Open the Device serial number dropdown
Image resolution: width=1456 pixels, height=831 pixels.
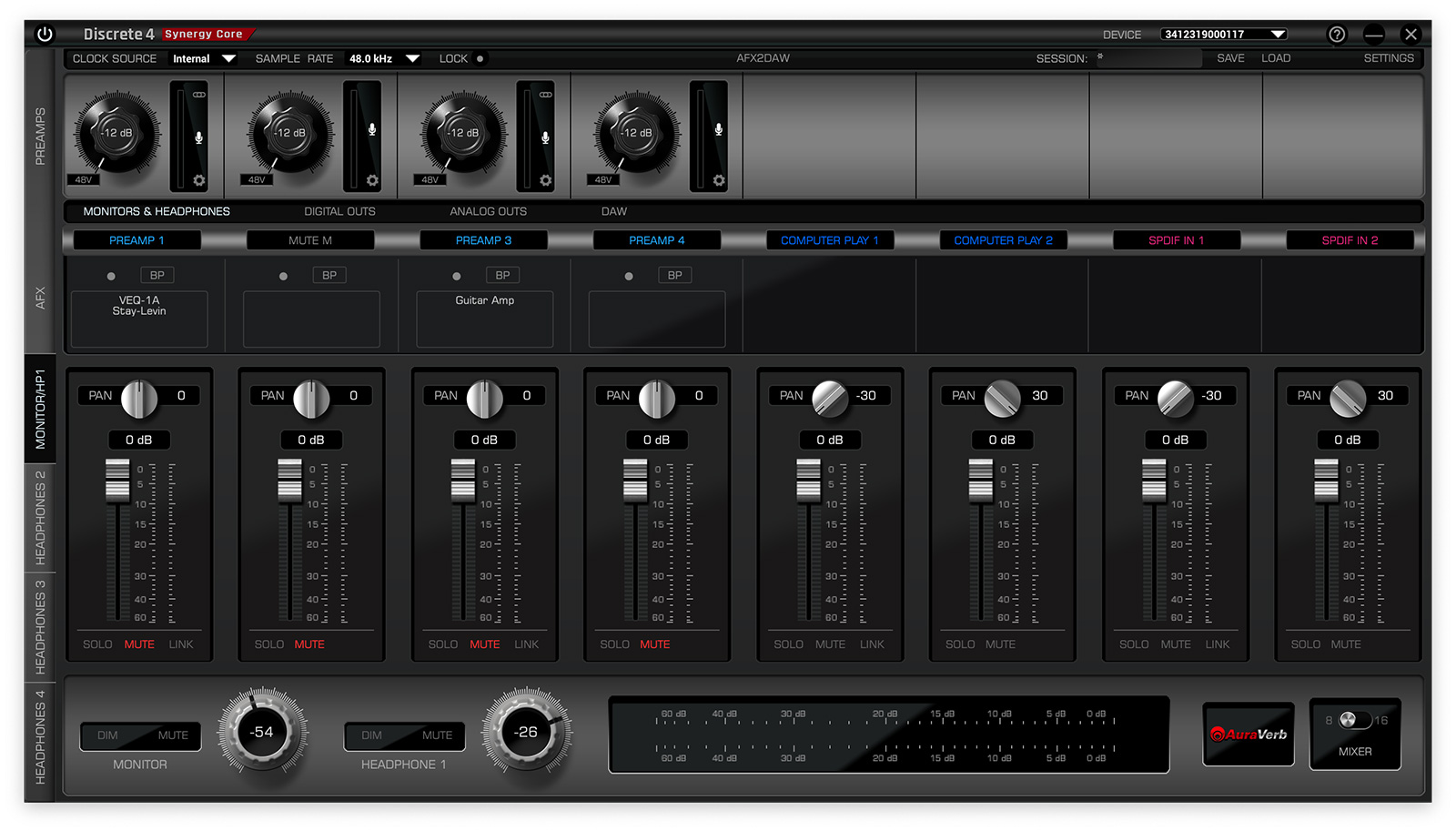pyautogui.click(x=1223, y=33)
